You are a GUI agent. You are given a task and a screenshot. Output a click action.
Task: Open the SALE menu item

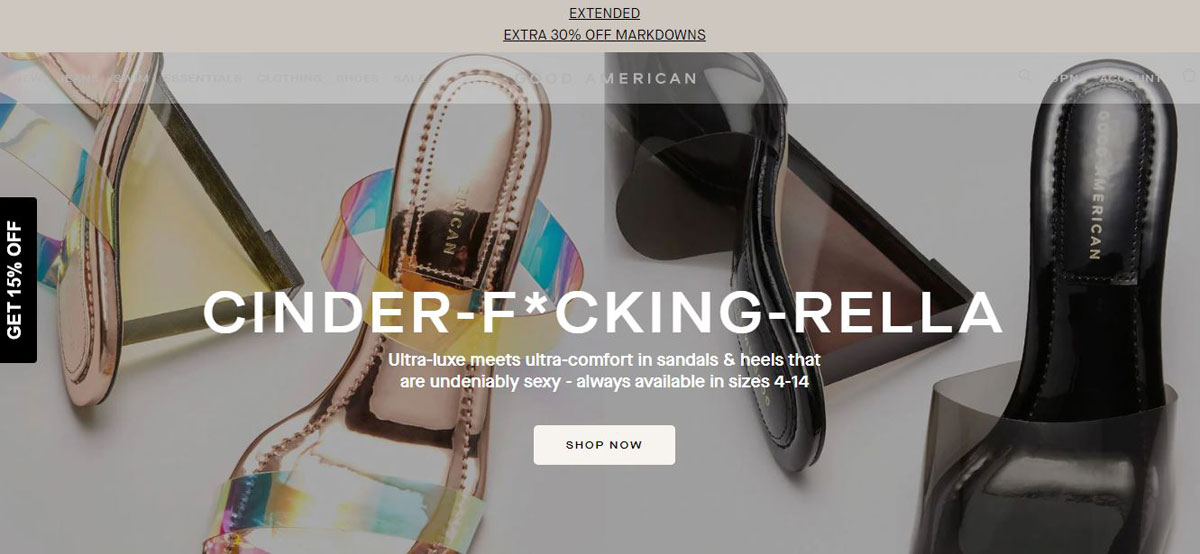click(408, 78)
